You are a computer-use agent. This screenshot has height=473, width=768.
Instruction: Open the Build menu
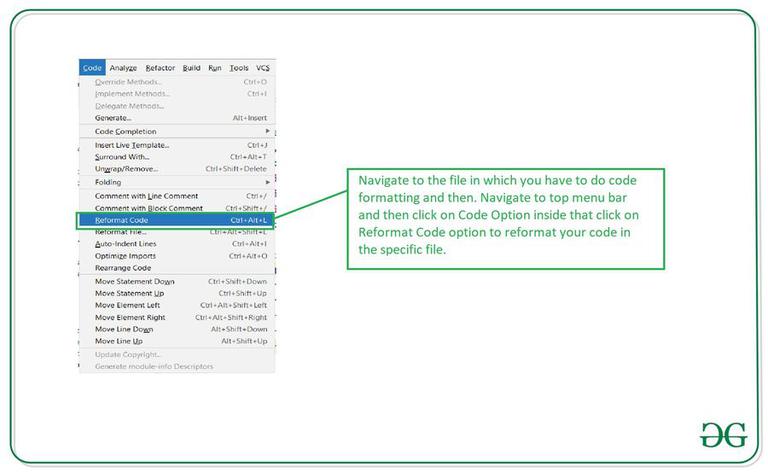point(191,68)
